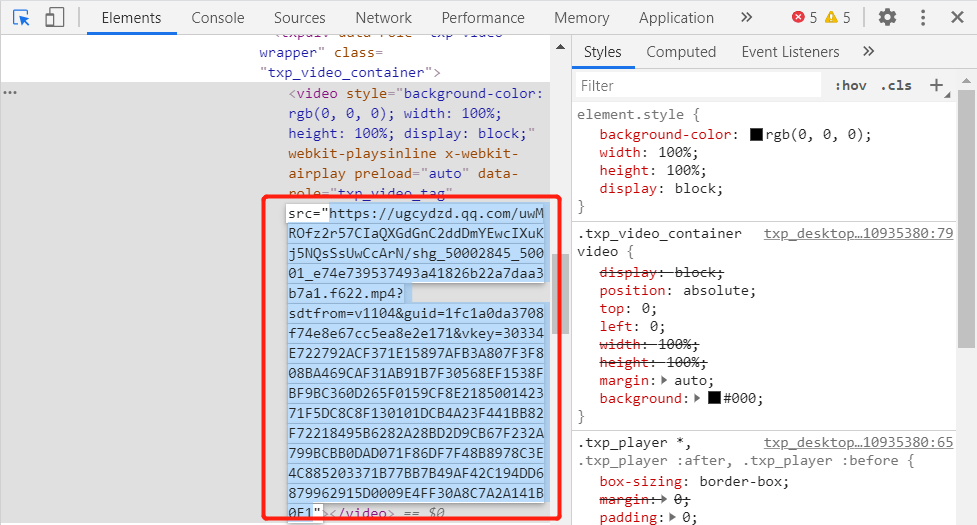Open txp_desktop…10935380:79 source link
Viewport: 977px width, 525px height.
(859, 233)
